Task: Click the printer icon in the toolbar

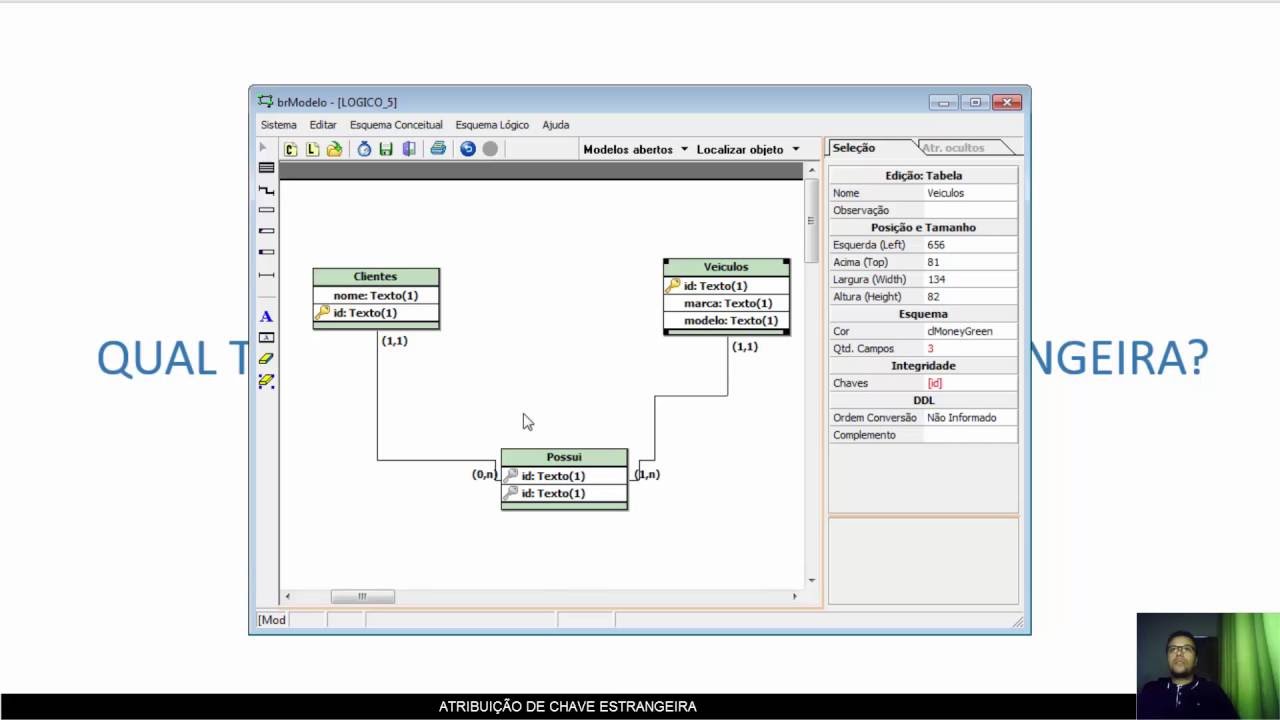Action: pyautogui.click(x=438, y=149)
